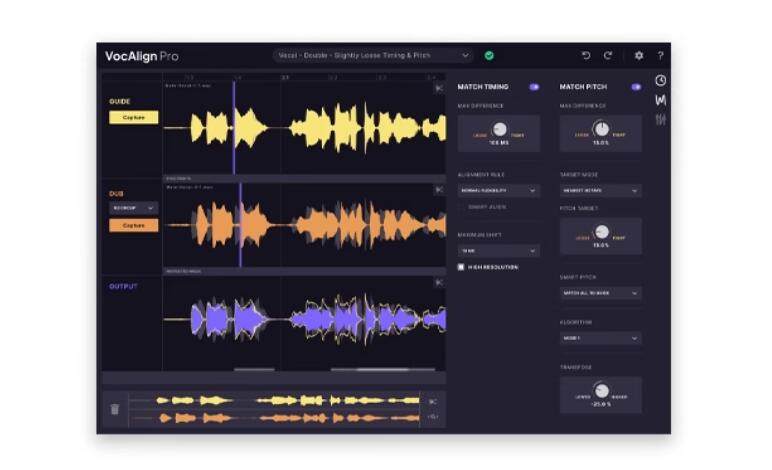This screenshot has height=470, width=772.
Task: Open the Dub group dropdown
Action: [x=133, y=208]
